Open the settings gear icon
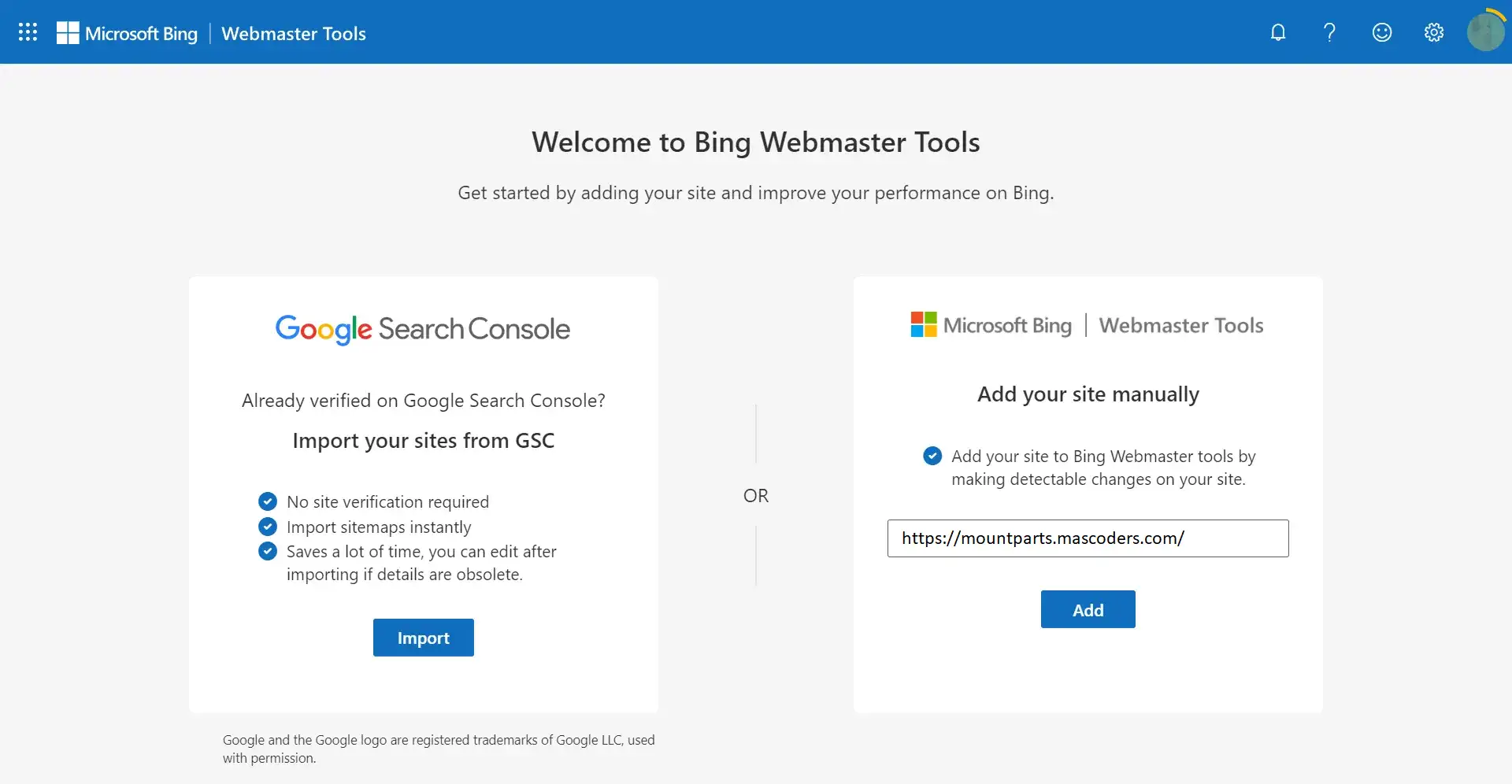 1434,32
